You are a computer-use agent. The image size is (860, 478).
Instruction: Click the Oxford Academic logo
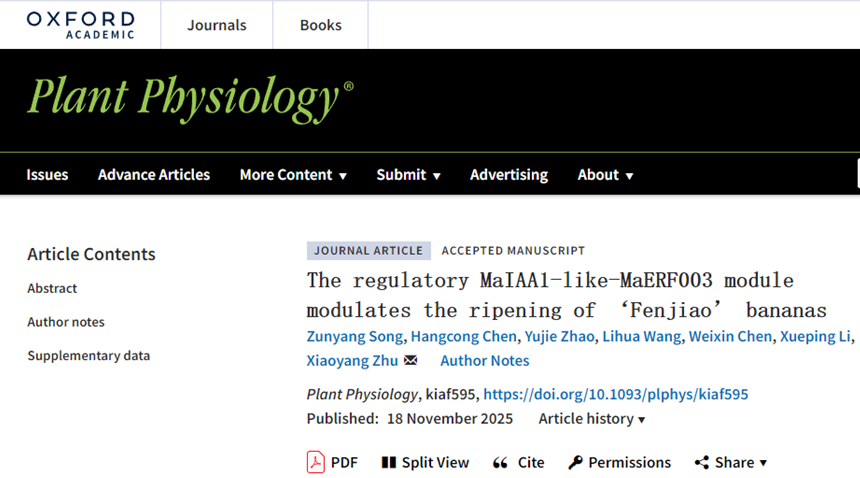pos(80,25)
